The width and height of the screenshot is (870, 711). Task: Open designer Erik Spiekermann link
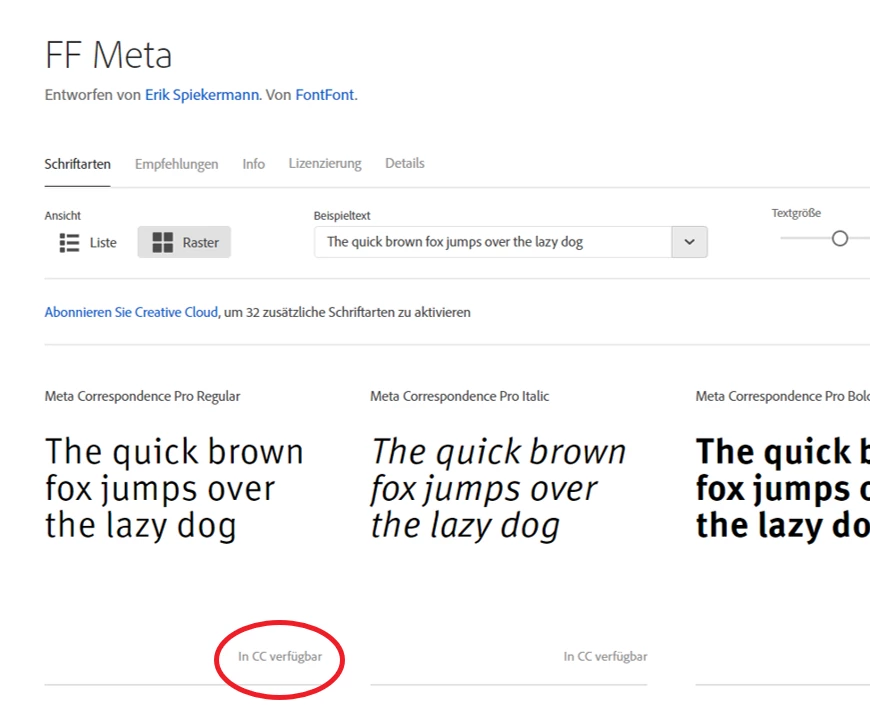202,95
